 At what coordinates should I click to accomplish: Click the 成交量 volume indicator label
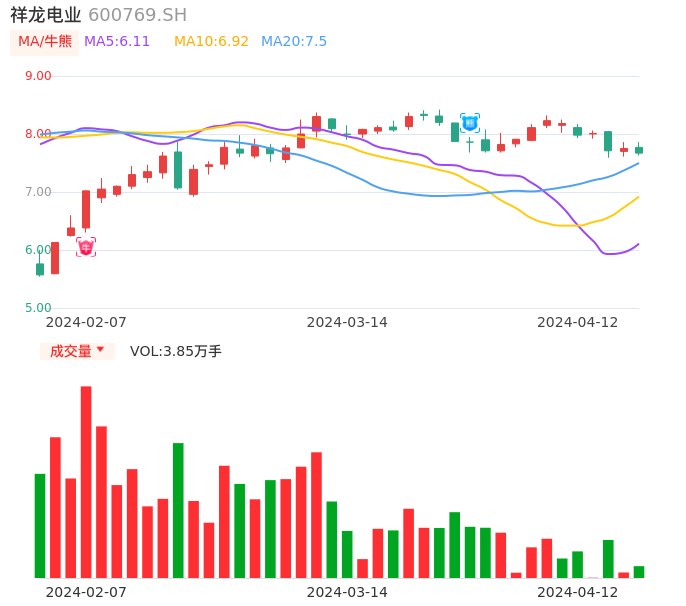coord(70,351)
